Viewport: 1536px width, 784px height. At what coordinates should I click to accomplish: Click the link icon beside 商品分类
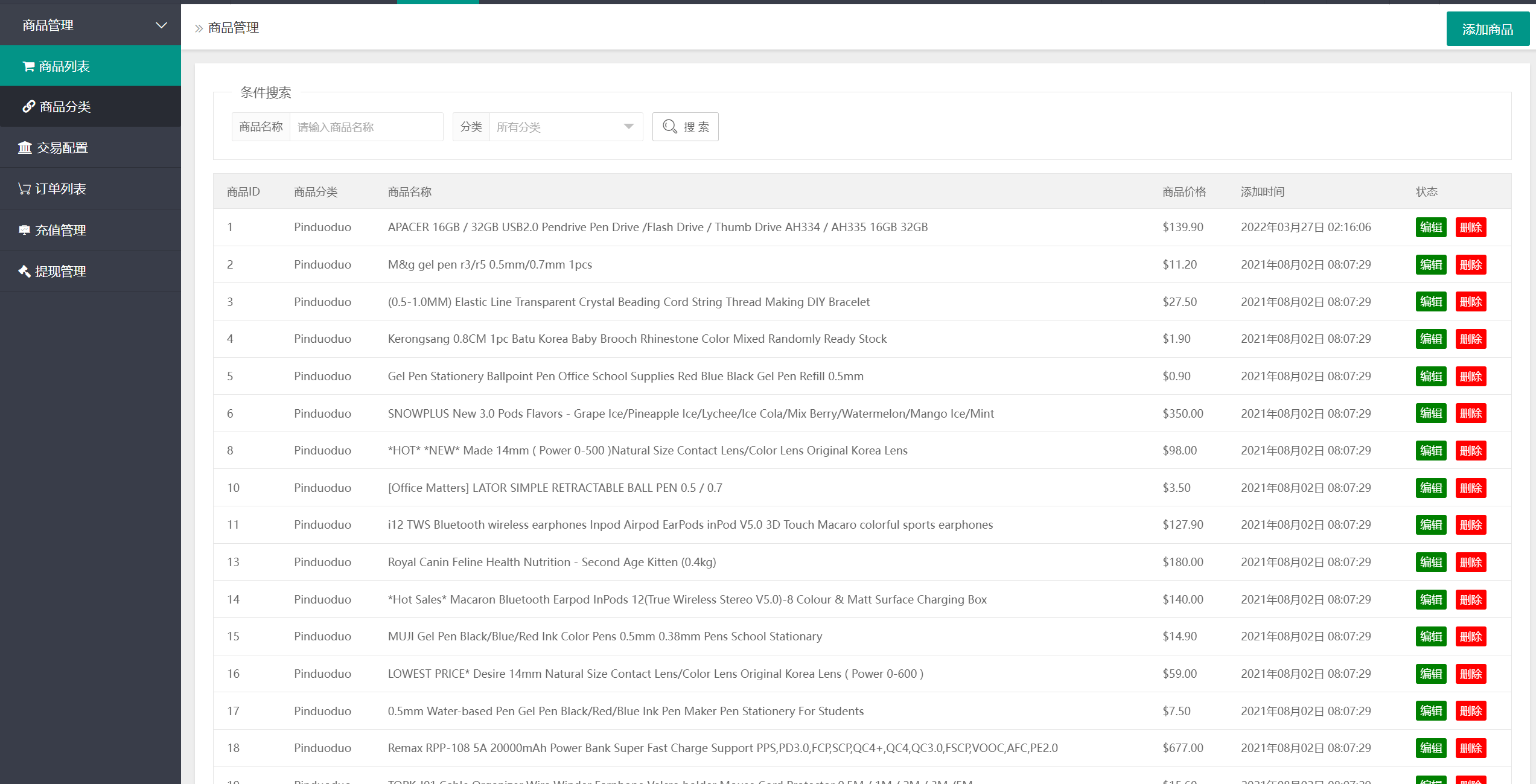click(28, 107)
